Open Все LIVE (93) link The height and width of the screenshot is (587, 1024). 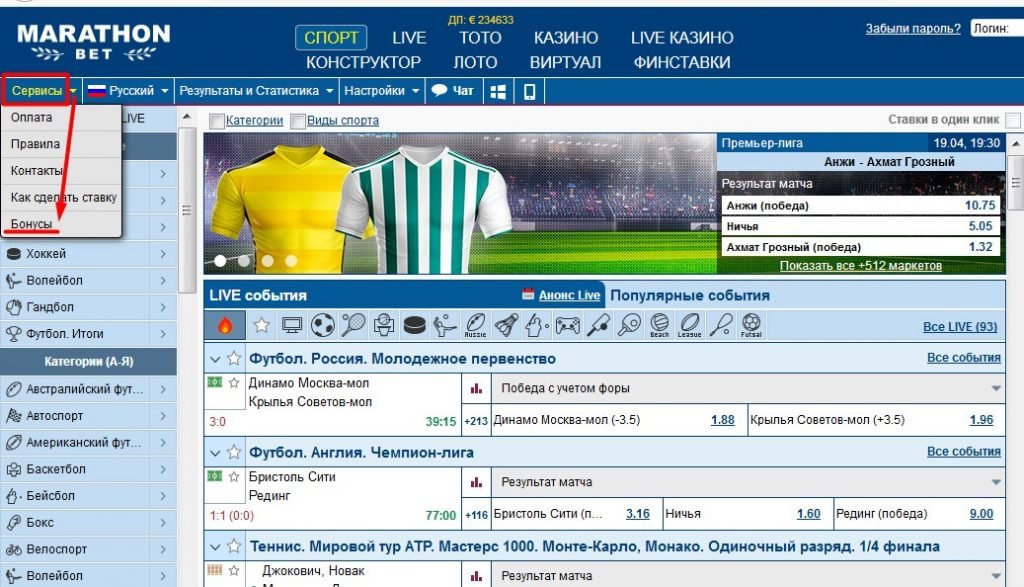click(960, 326)
